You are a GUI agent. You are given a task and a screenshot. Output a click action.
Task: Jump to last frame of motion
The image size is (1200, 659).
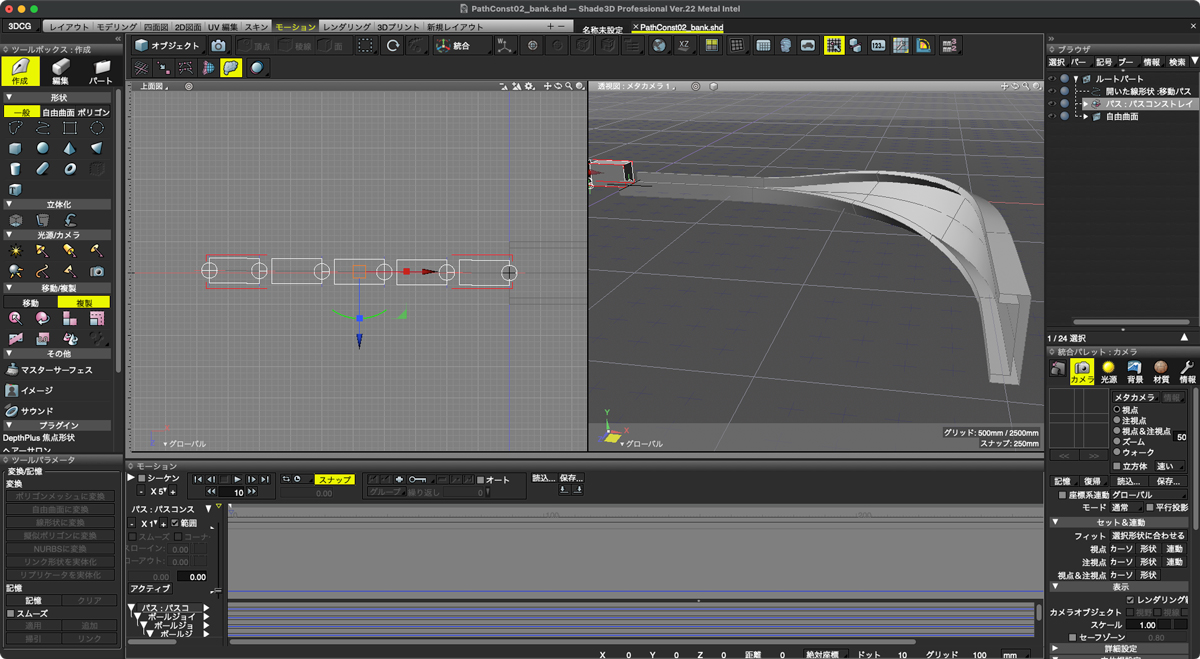(265, 480)
